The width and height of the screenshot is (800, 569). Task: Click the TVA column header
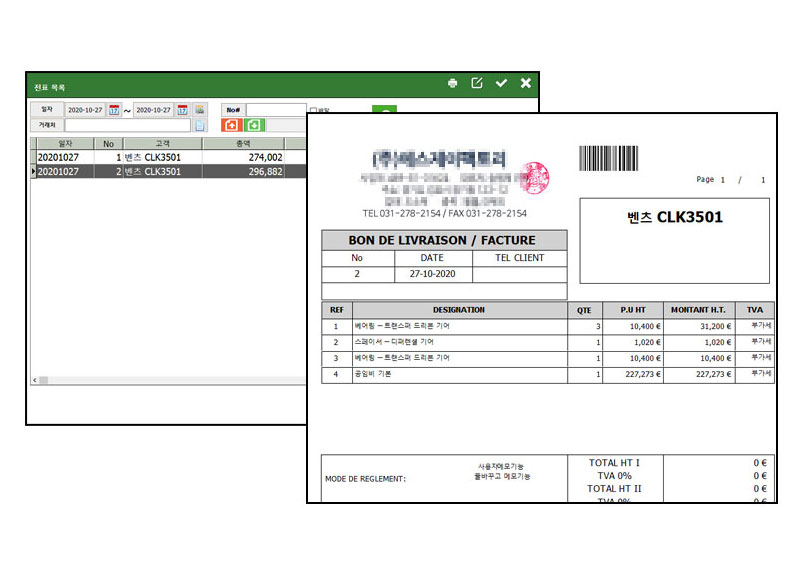click(x=755, y=310)
